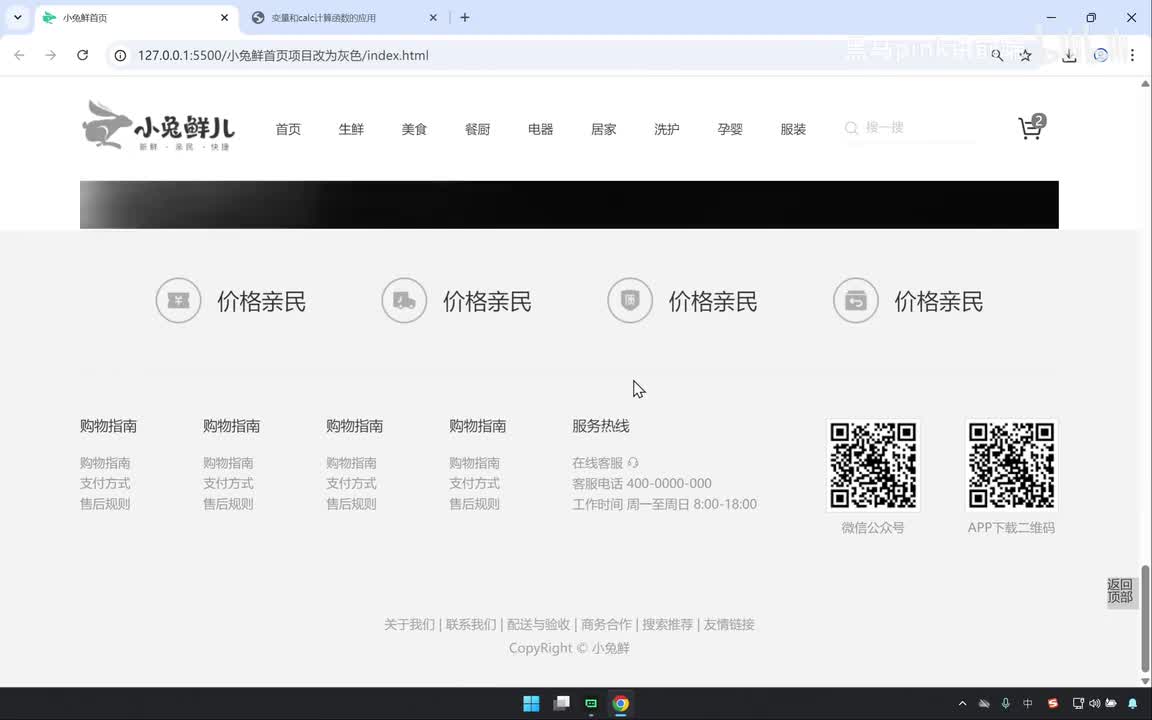Open the 电器 navigation item

541,129
